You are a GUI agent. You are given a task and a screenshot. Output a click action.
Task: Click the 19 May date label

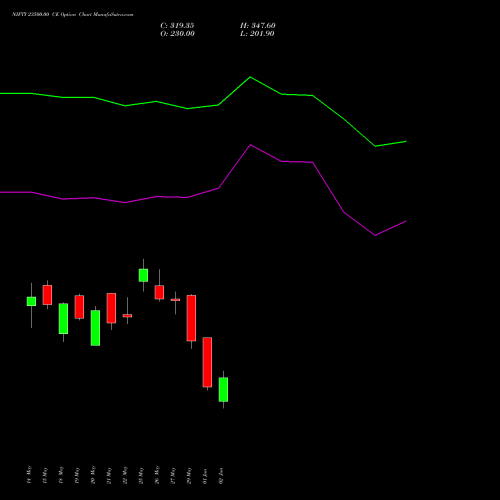[77, 475]
